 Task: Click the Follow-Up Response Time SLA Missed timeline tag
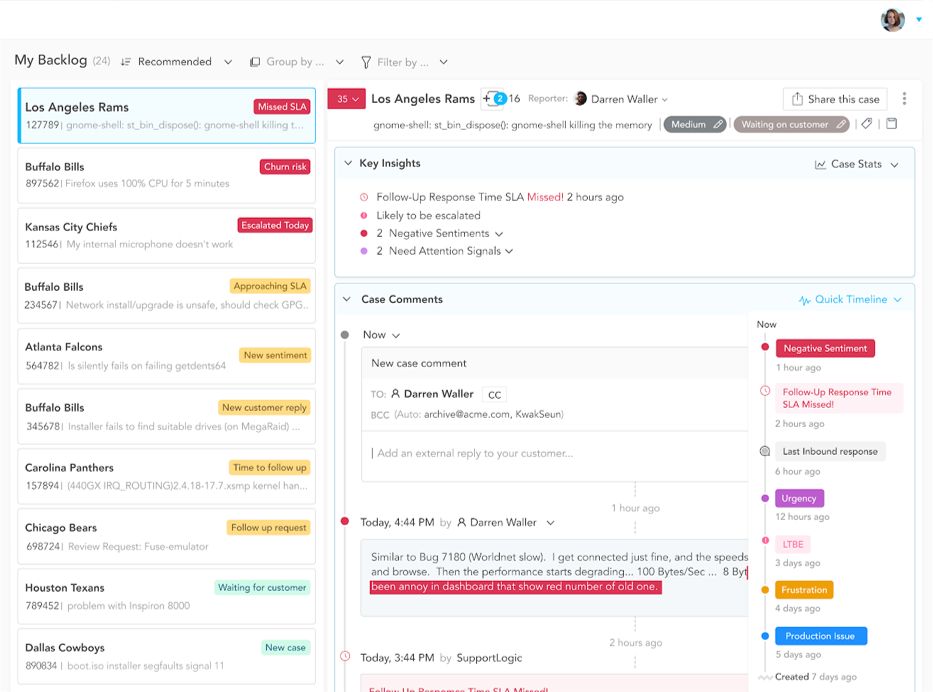pos(839,398)
